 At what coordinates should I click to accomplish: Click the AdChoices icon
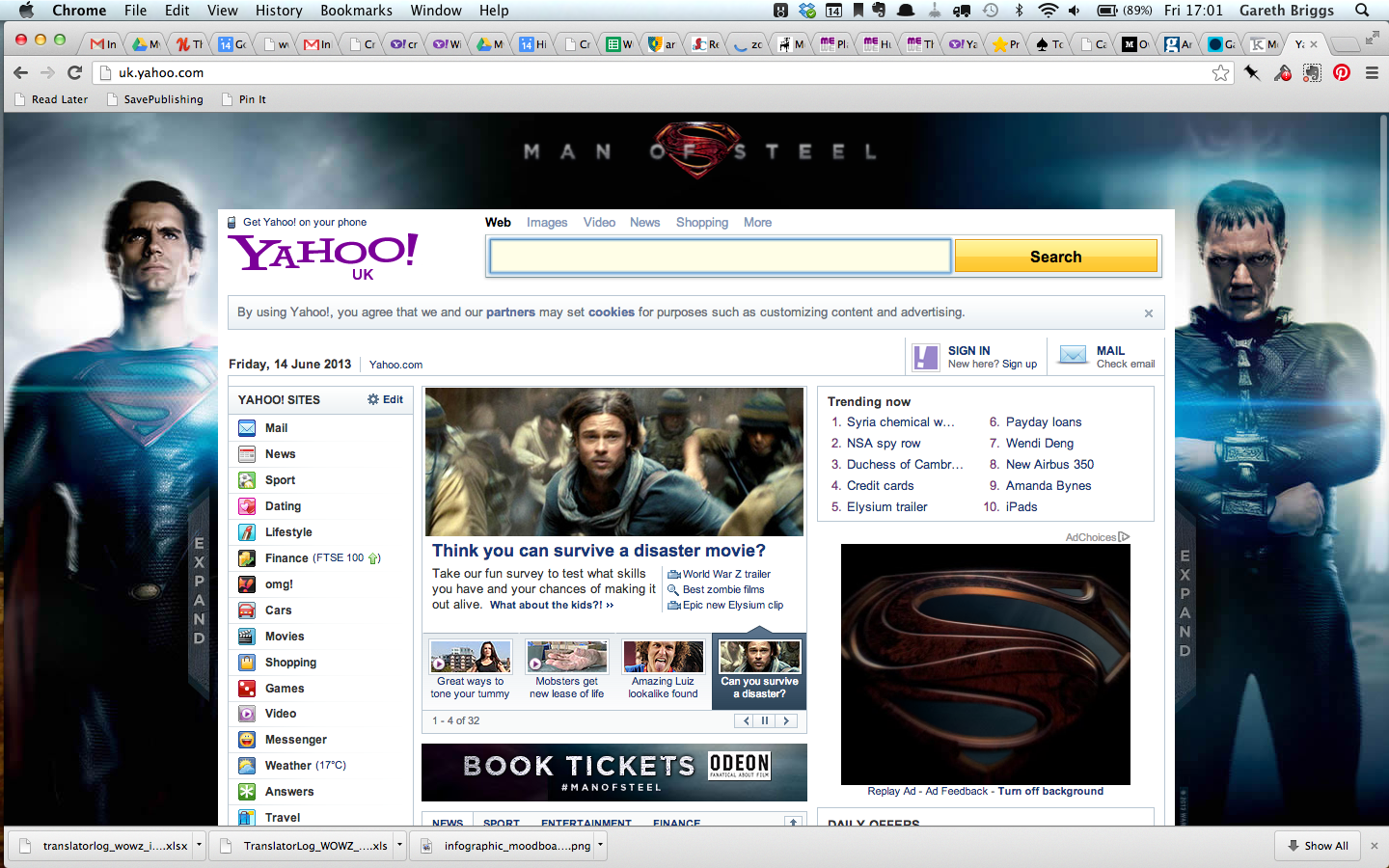[1125, 537]
